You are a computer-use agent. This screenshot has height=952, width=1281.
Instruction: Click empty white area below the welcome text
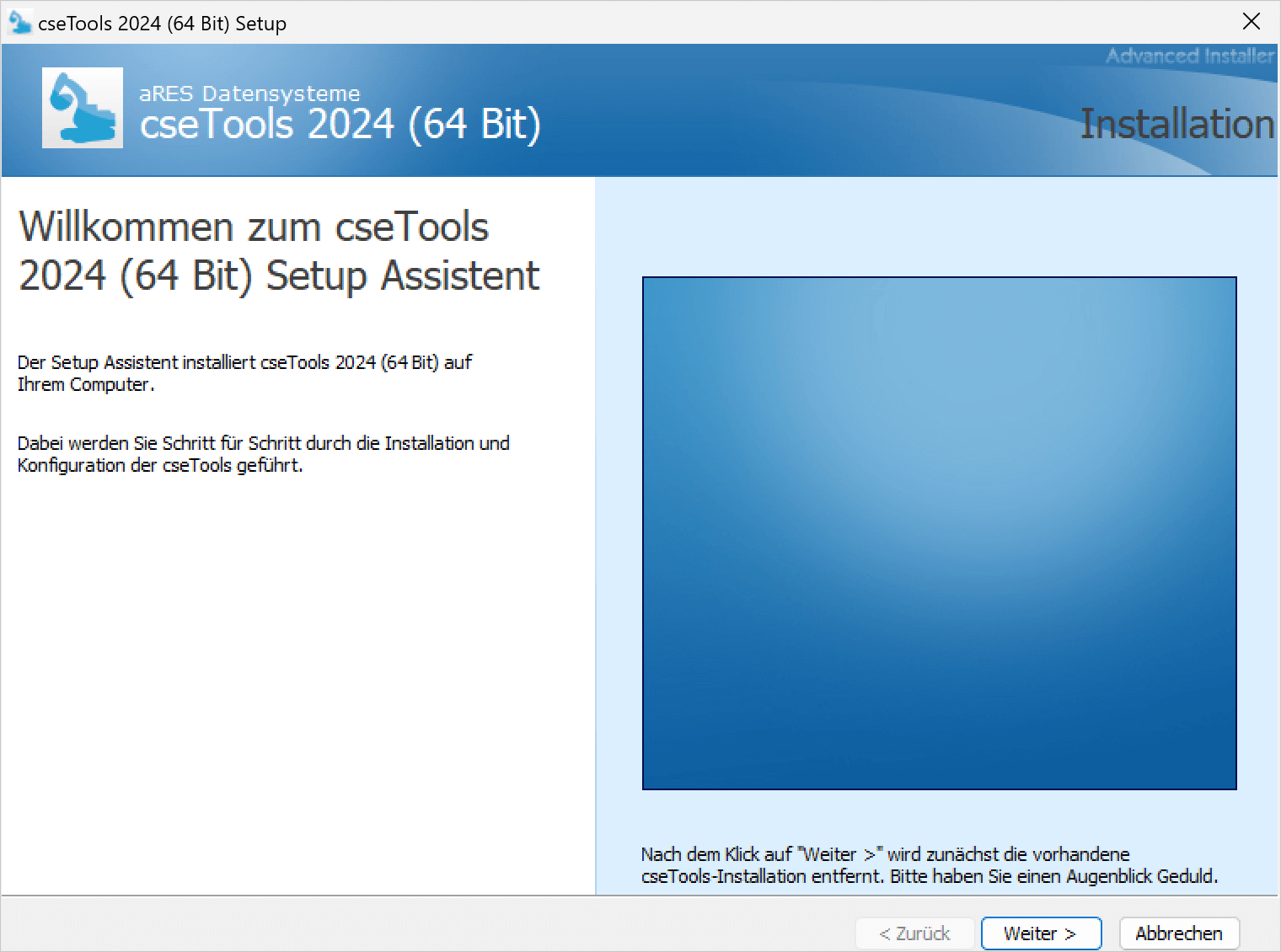295,674
